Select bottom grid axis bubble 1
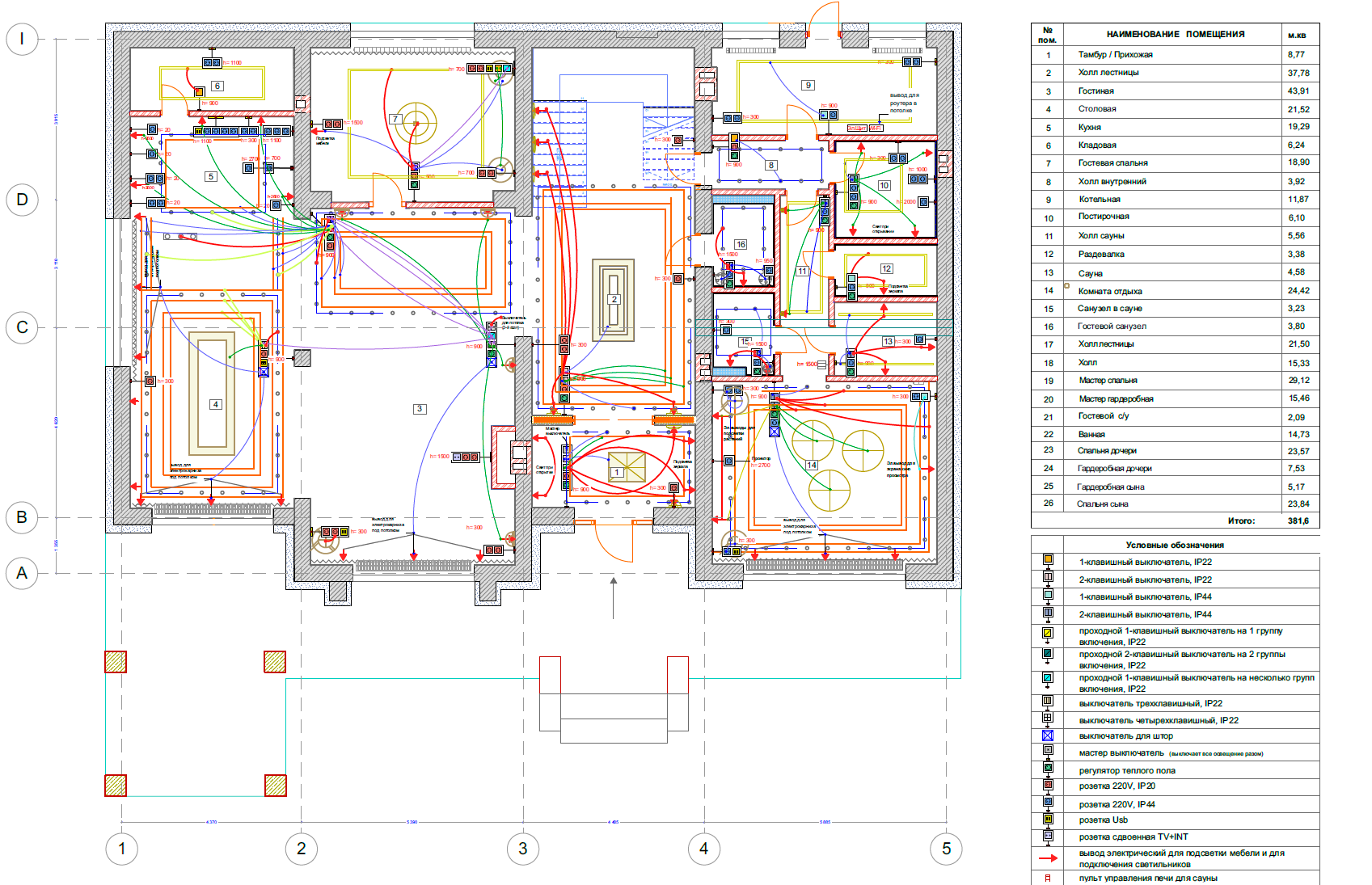Viewport: 1372px width, 885px height. 122,849
